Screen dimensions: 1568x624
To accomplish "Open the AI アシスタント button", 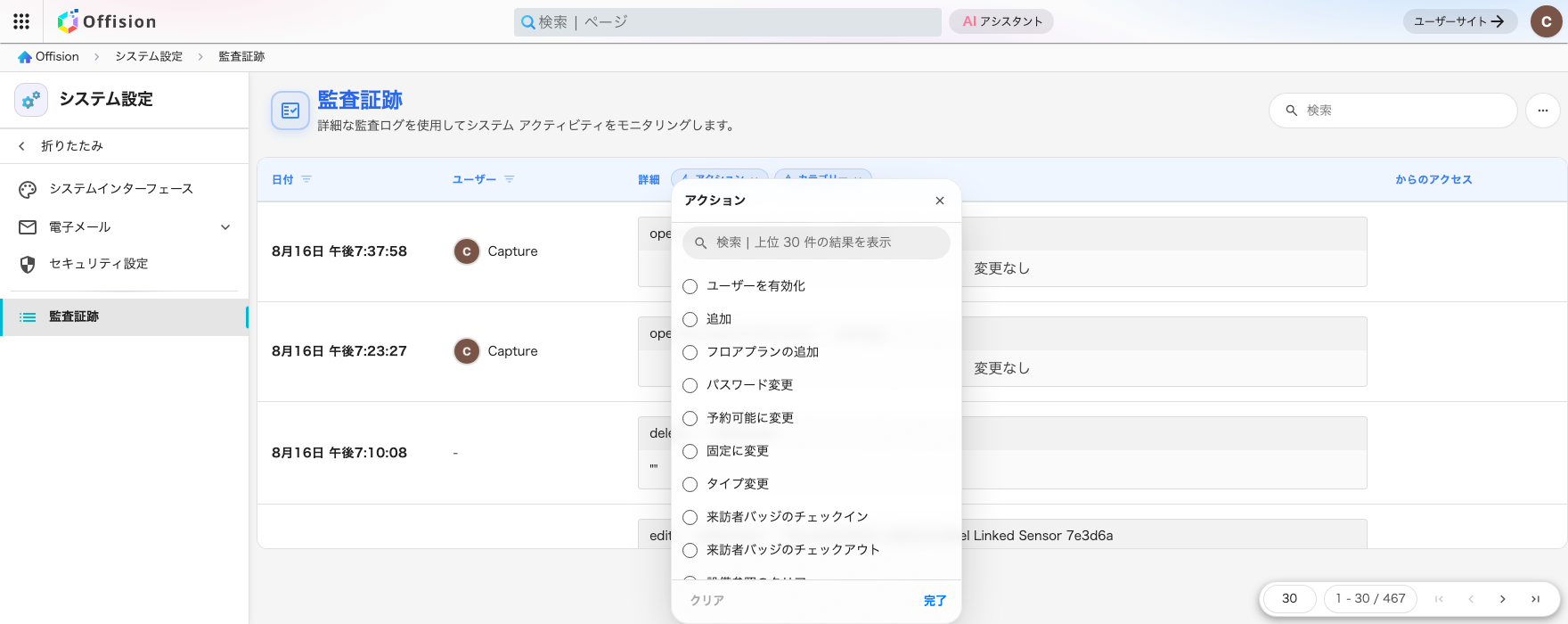I will pos(1001,21).
